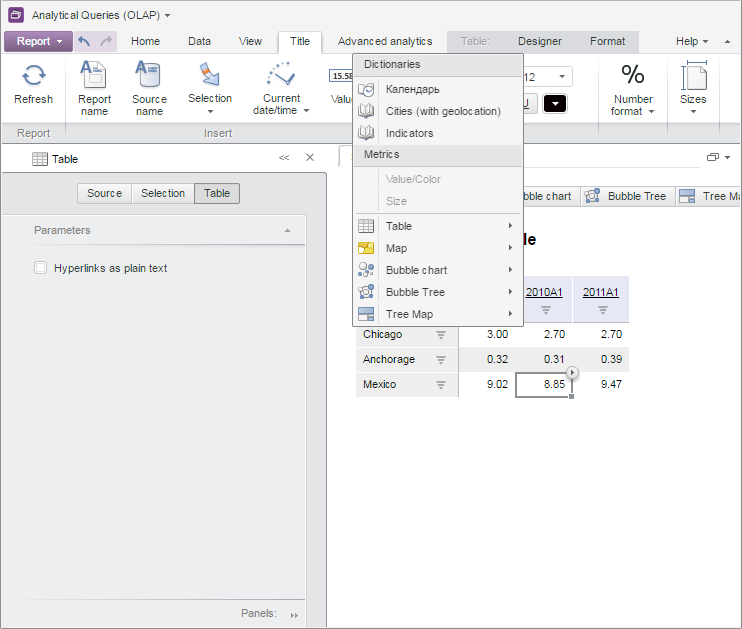
Task: Collapse the side panel with double chevron
Action: point(284,158)
